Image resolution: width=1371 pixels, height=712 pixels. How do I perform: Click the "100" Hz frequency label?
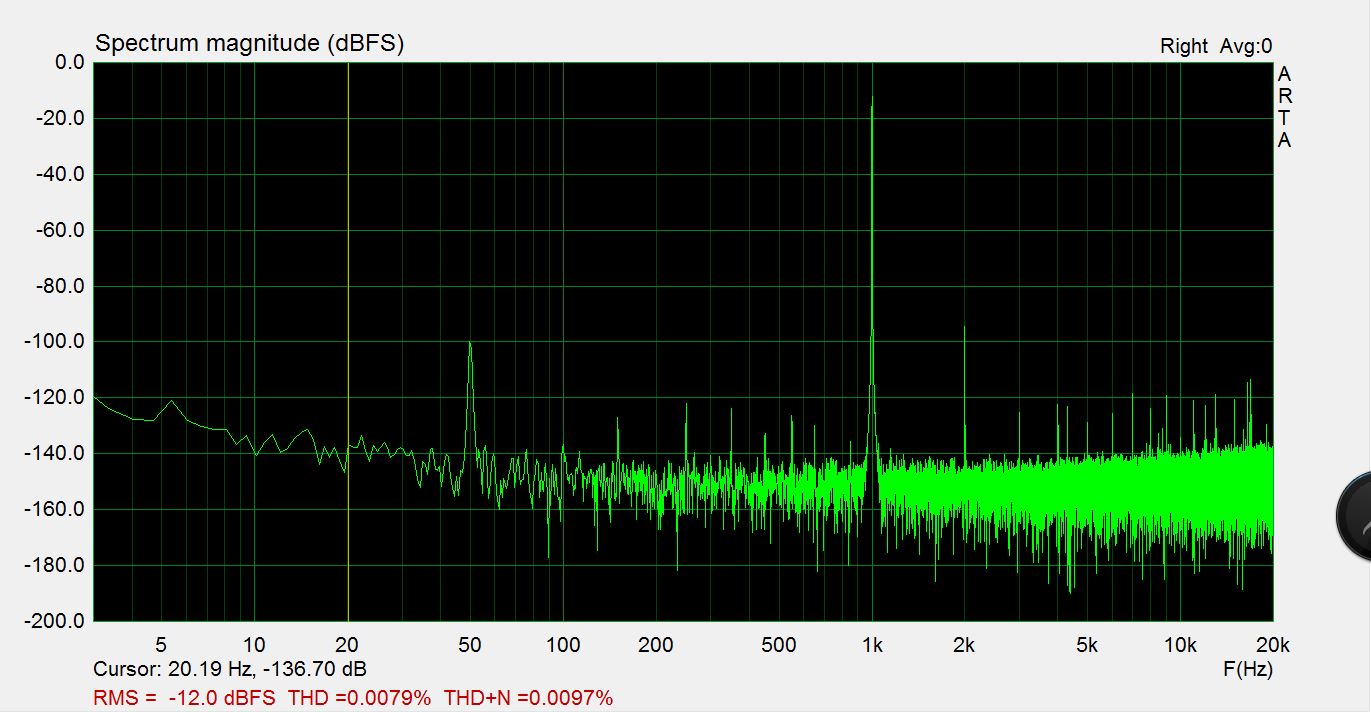563,645
